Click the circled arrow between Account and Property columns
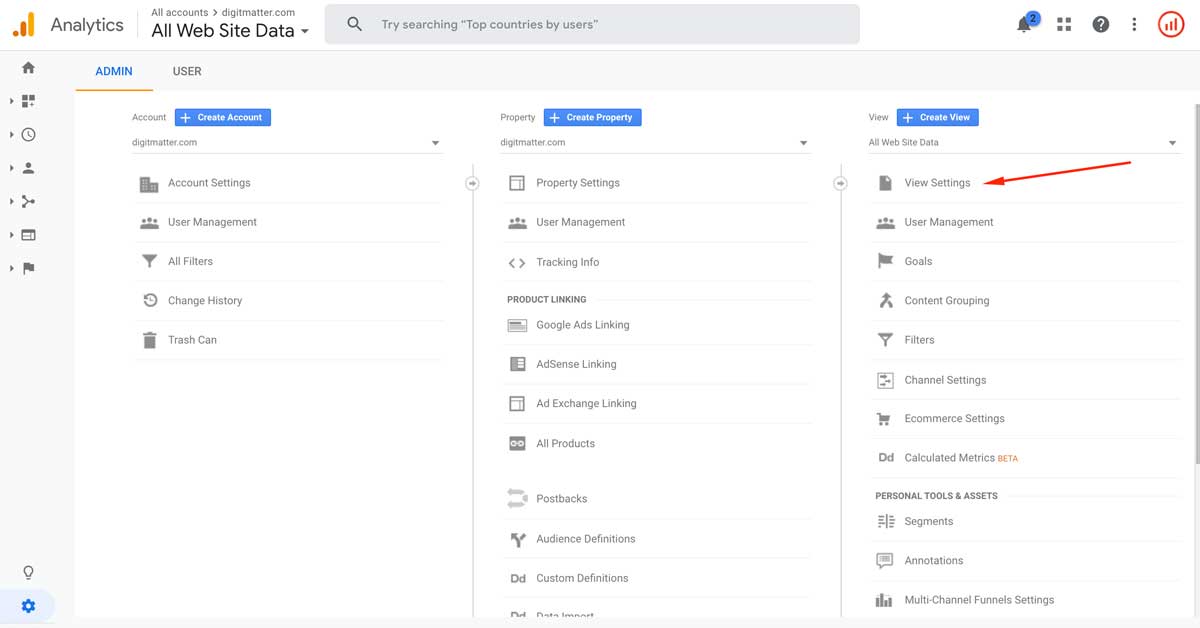 472,184
